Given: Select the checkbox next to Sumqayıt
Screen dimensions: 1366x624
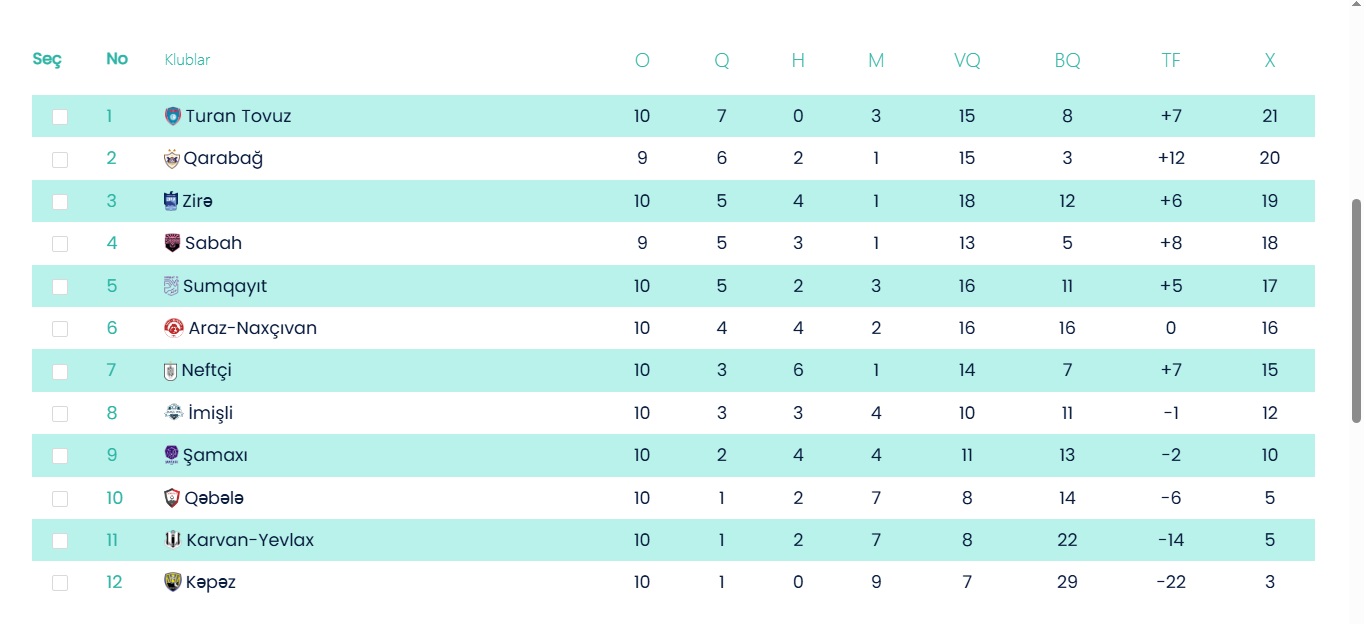Looking at the screenshot, I should point(60,287).
